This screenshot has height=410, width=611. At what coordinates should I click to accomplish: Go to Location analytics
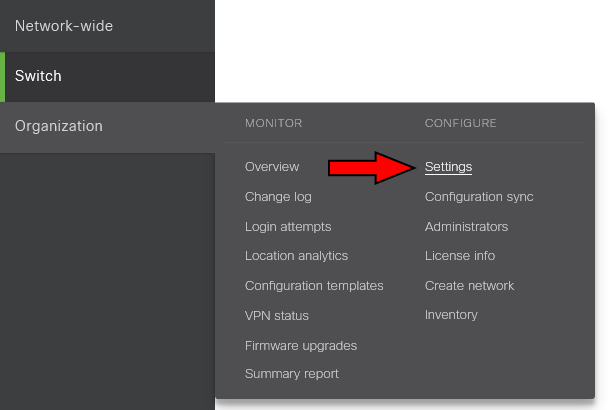point(296,256)
